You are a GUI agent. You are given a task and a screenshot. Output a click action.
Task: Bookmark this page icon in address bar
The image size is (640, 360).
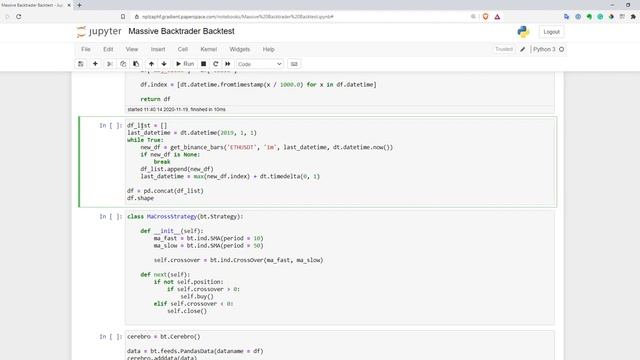tap(123, 17)
